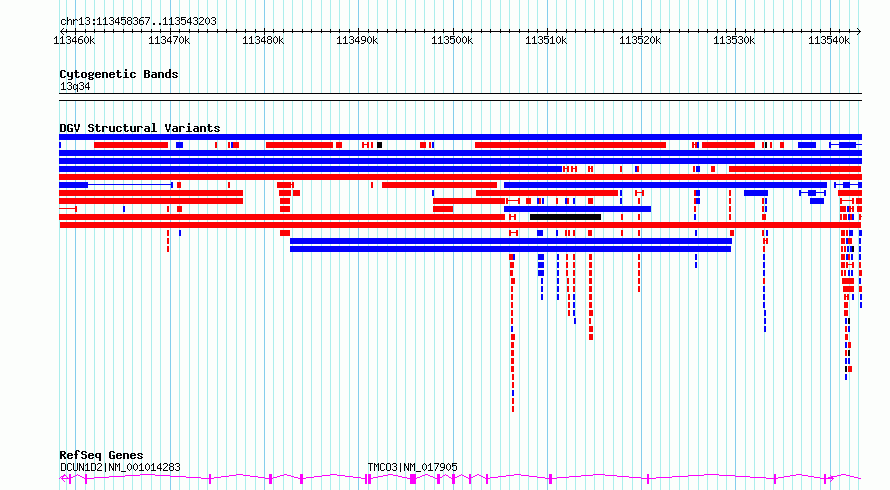Image resolution: width=890 pixels, height=490 pixels.
Task: Click the 113540k ruler label
Action: point(829,40)
